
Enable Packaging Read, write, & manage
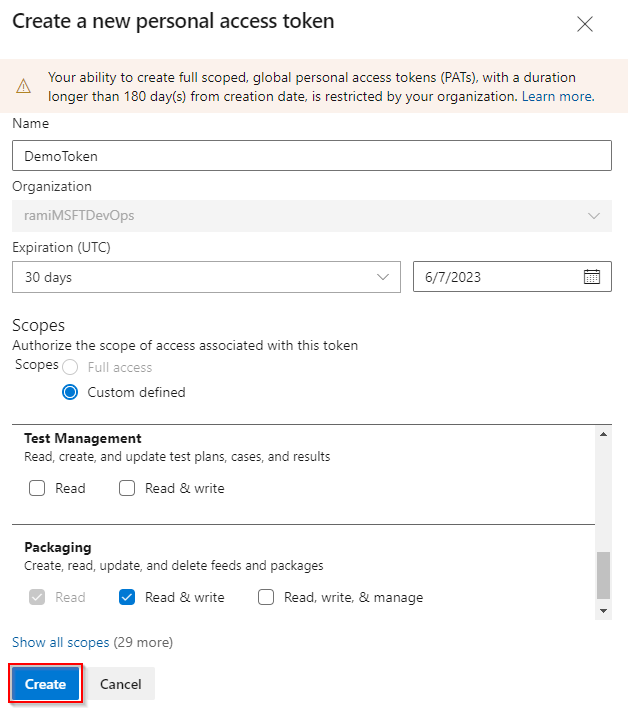(x=266, y=597)
